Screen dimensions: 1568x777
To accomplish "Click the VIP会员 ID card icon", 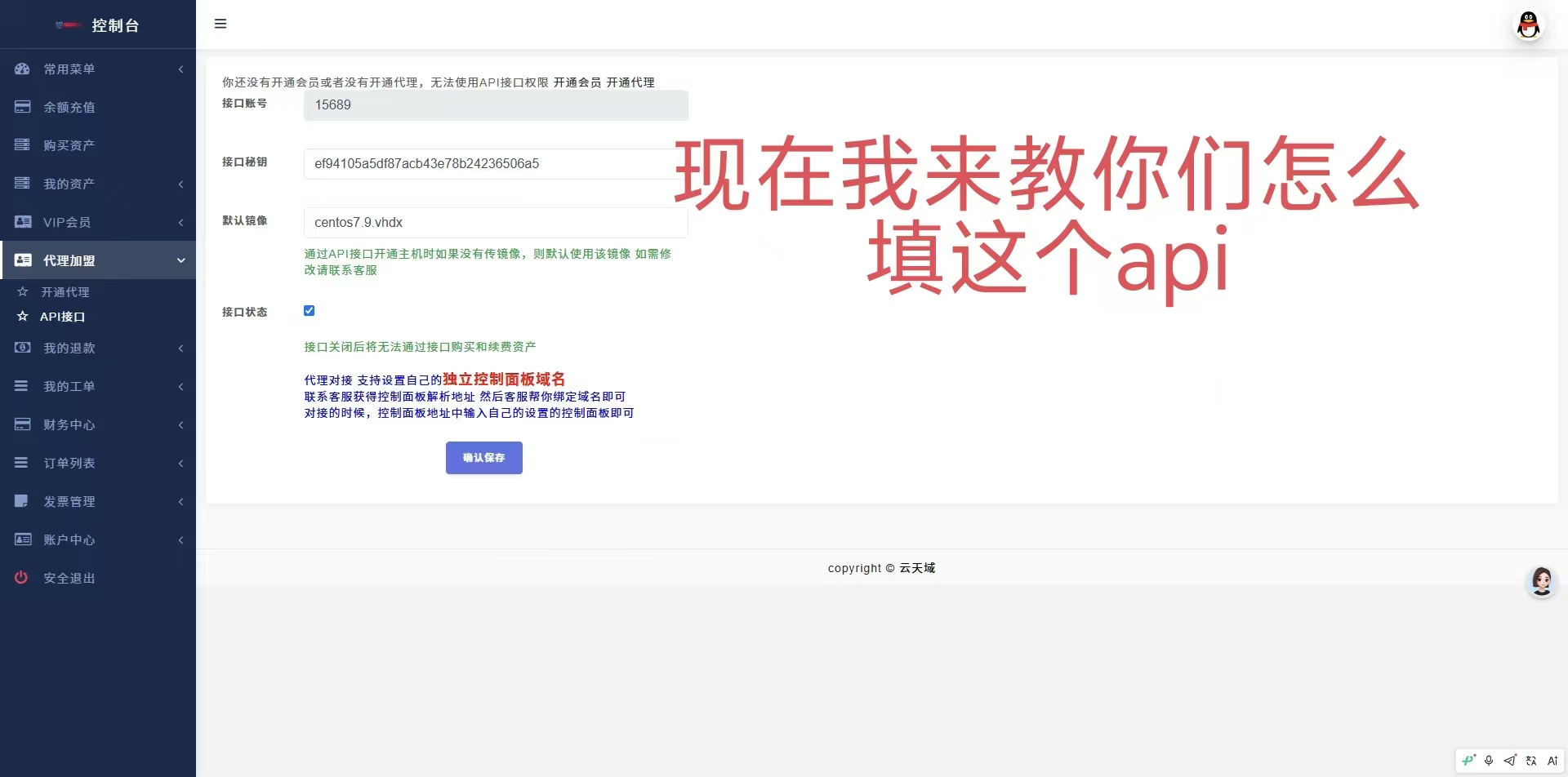I will pyautogui.click(x=23, y=222).
